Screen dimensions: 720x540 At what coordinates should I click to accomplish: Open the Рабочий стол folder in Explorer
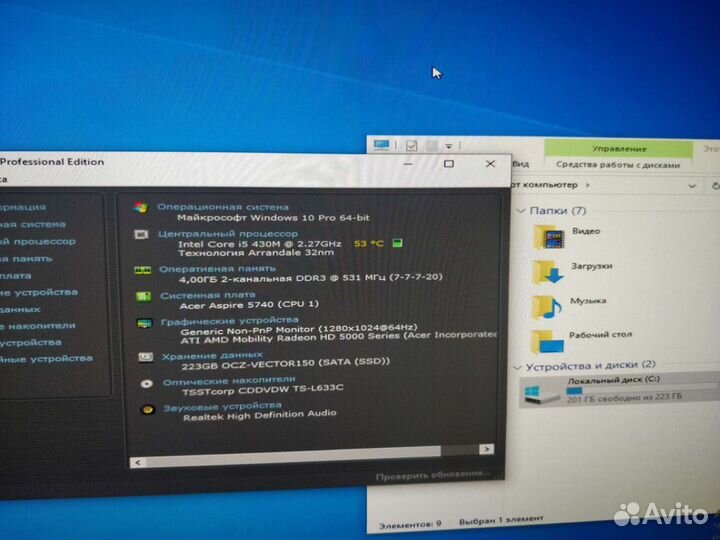pos(582,341)
